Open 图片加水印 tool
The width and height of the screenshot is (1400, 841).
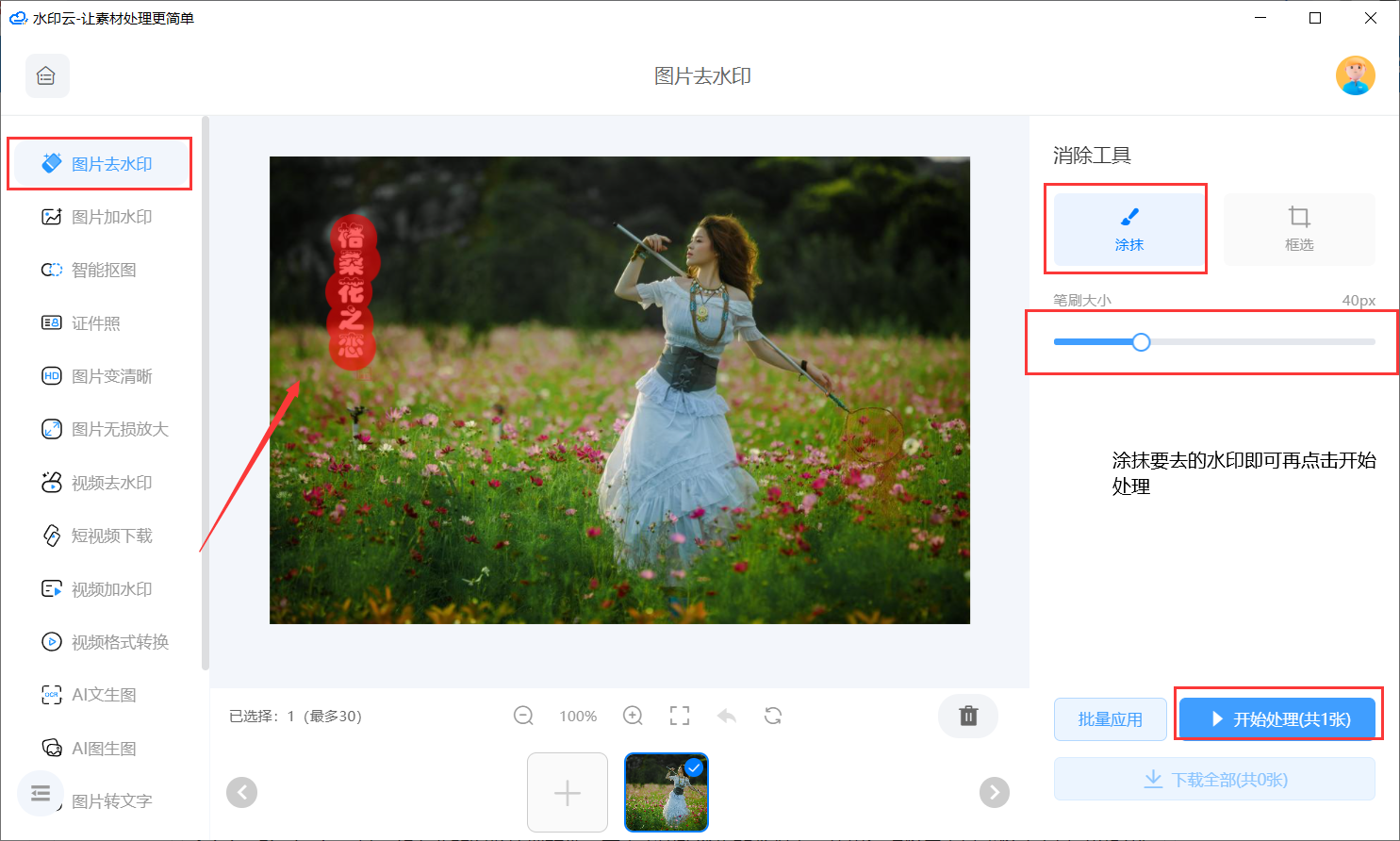(96, 217)
